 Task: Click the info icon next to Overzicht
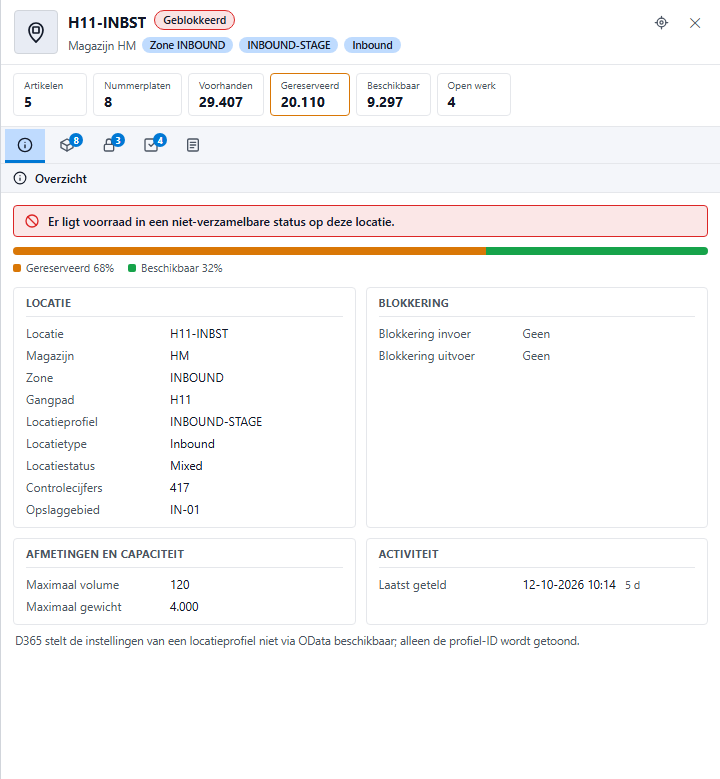coord(20,178)
